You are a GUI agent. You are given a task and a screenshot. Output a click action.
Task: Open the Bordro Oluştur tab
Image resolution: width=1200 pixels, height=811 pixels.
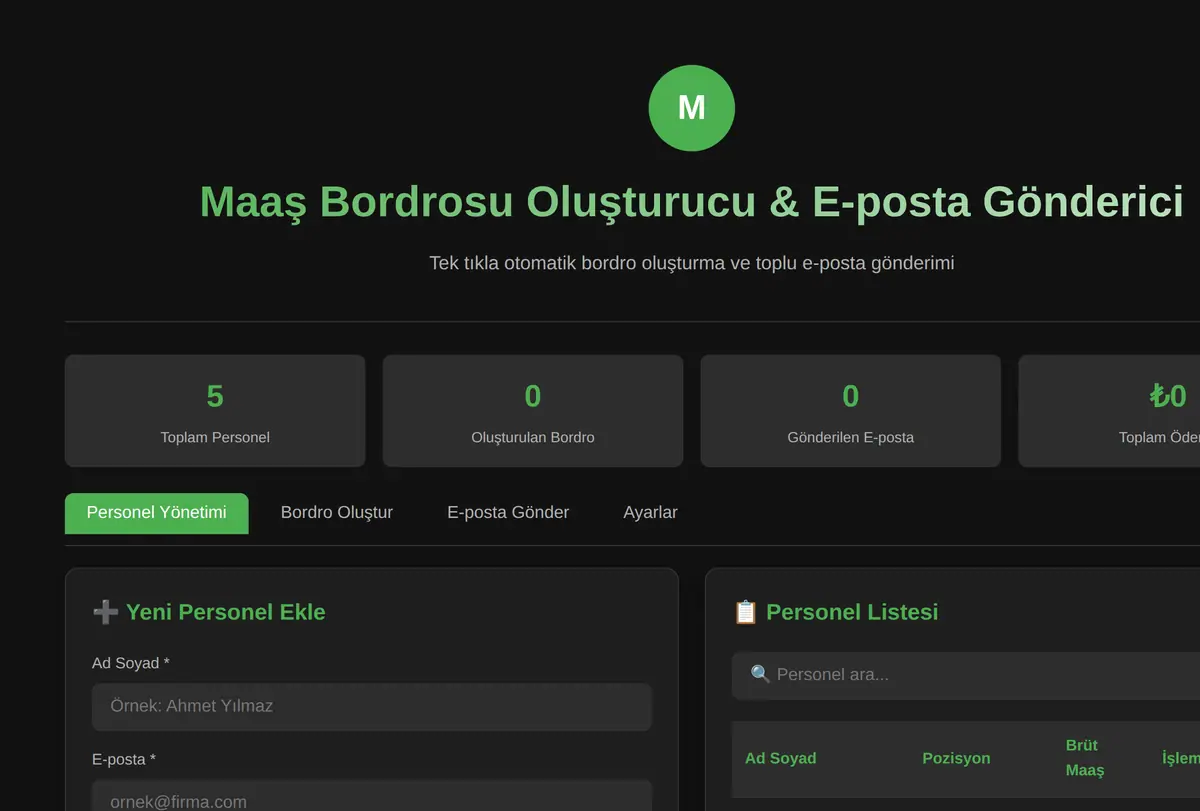tap(337, 513)
